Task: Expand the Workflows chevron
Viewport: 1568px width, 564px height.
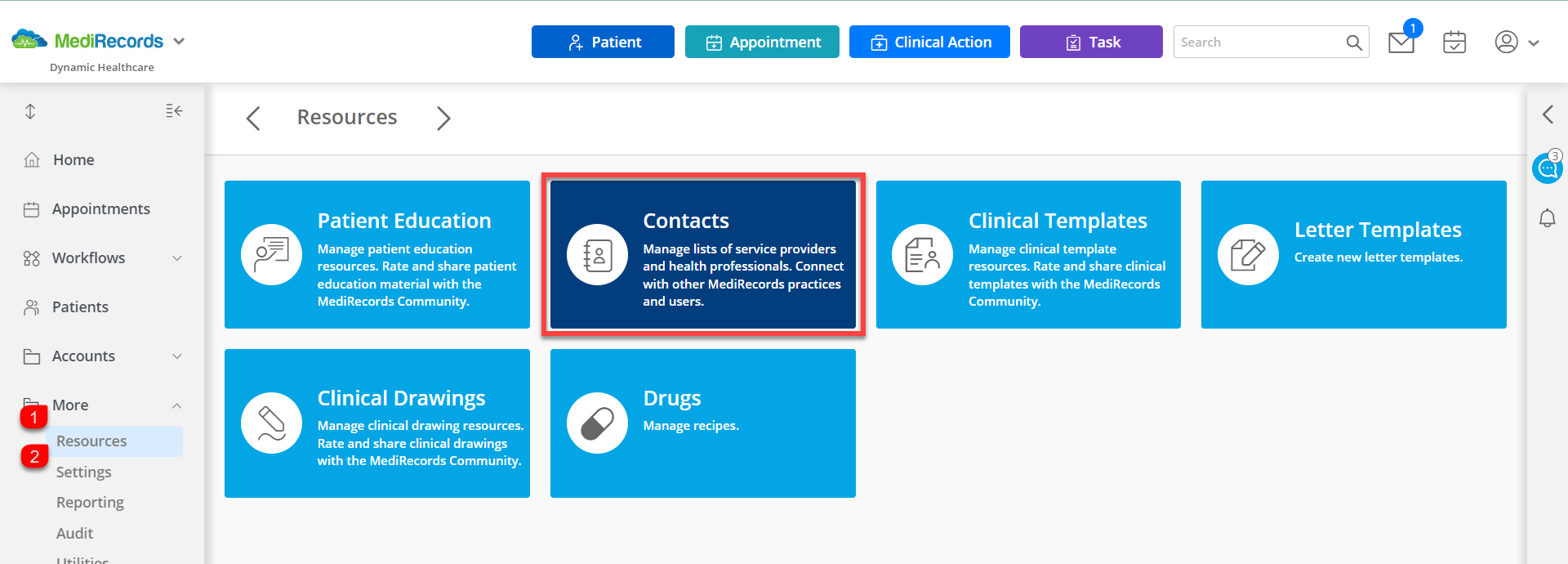Action: pyautogui.click(x=177, y=258)
